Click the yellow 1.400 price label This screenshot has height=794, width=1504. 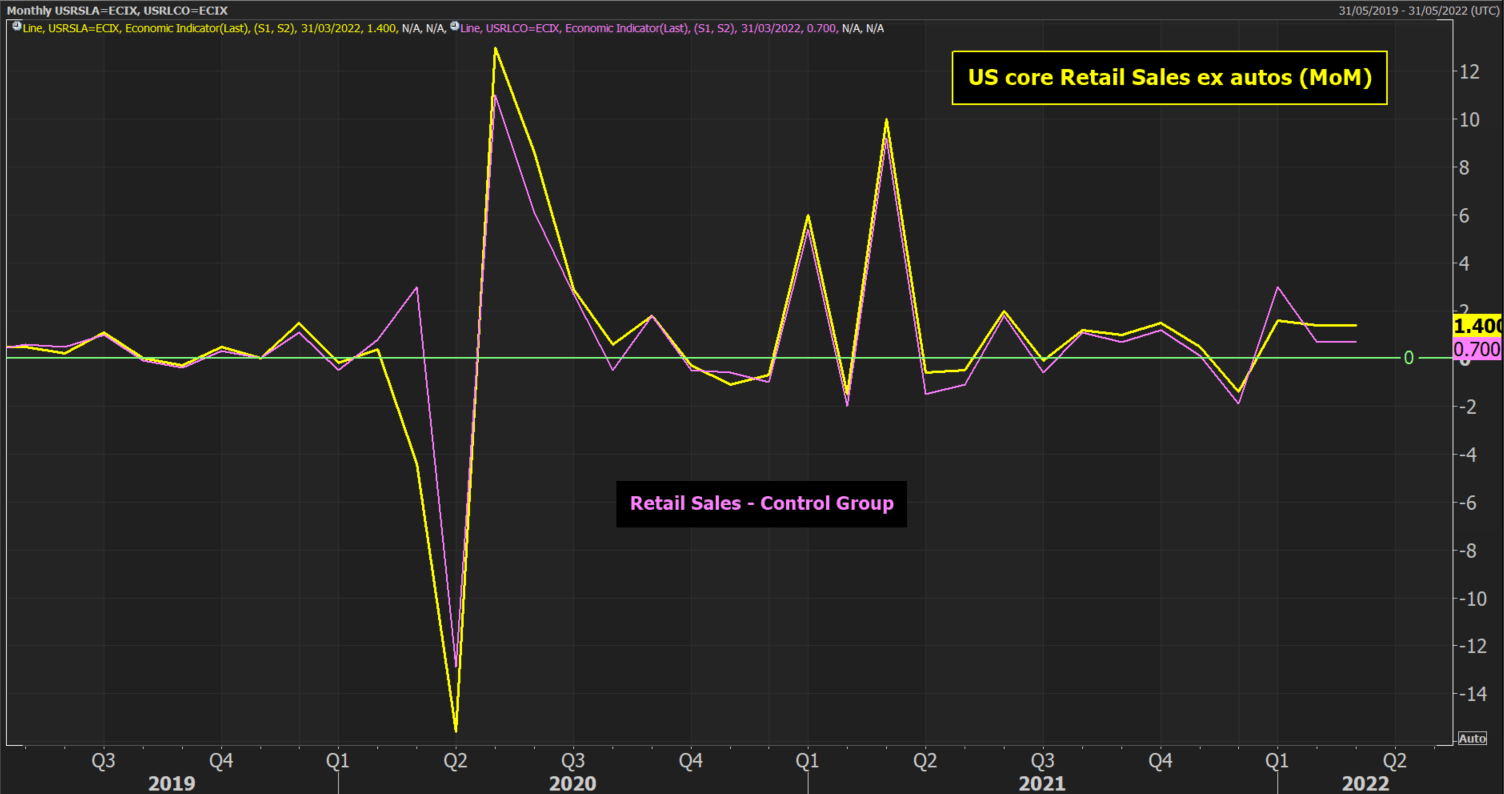pos(1476,326)
